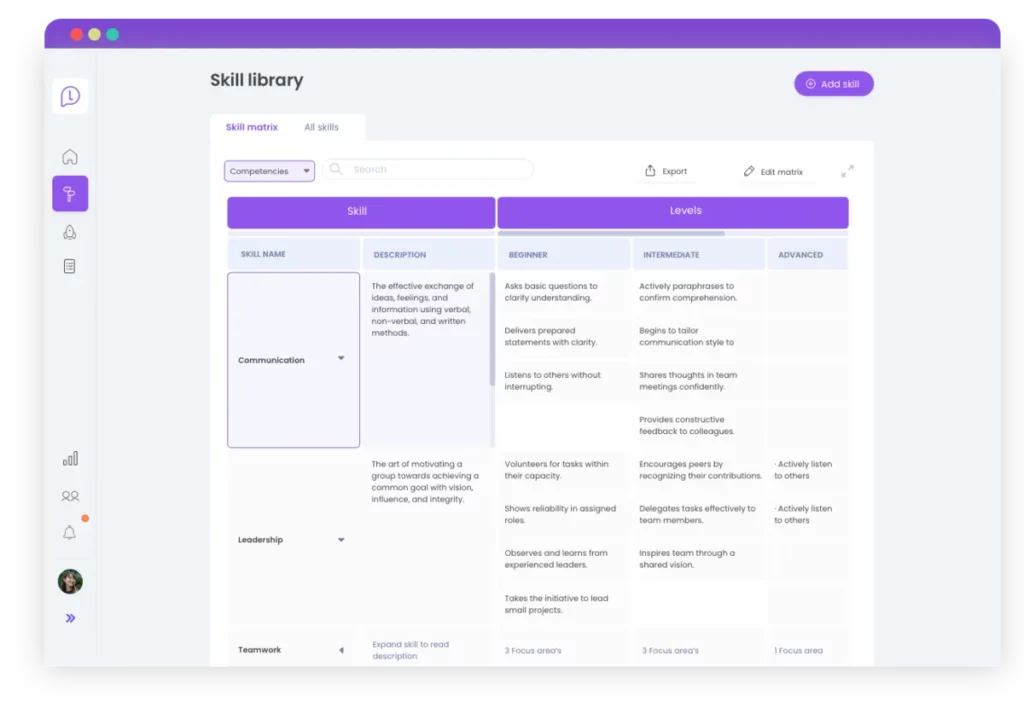Switch to the All skills tab

(x=322, y=127)
